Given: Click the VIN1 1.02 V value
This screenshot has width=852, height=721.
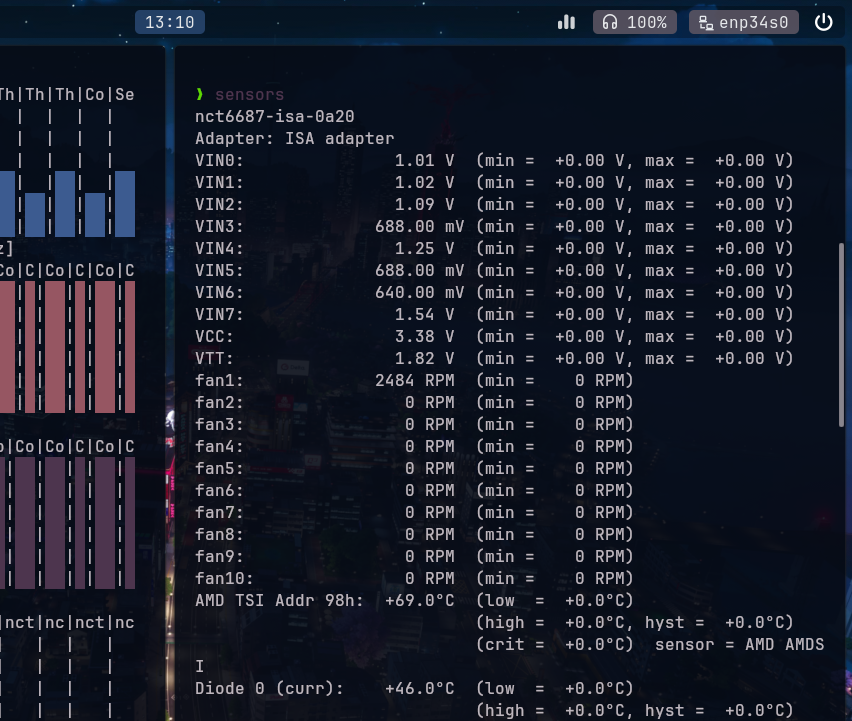Looking at the screenshot, I should [424, 183].
